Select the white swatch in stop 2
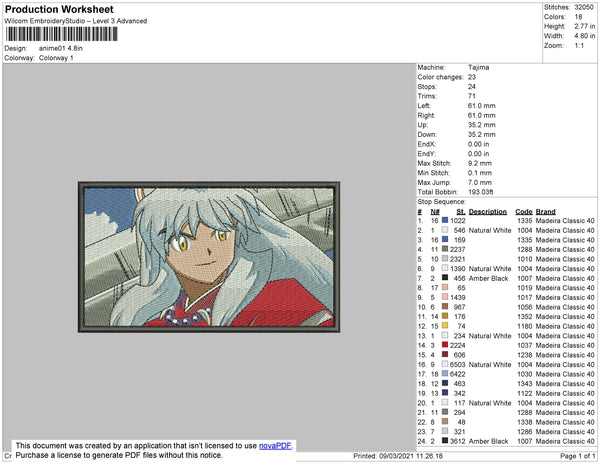The width and height of the screenshot is (600, 464). 445,230
